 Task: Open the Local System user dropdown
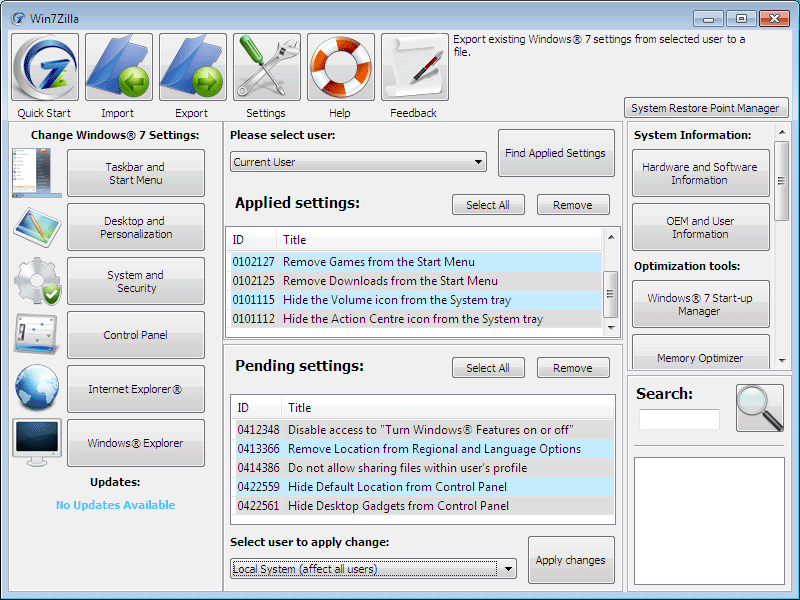click(x=372, y=569)
